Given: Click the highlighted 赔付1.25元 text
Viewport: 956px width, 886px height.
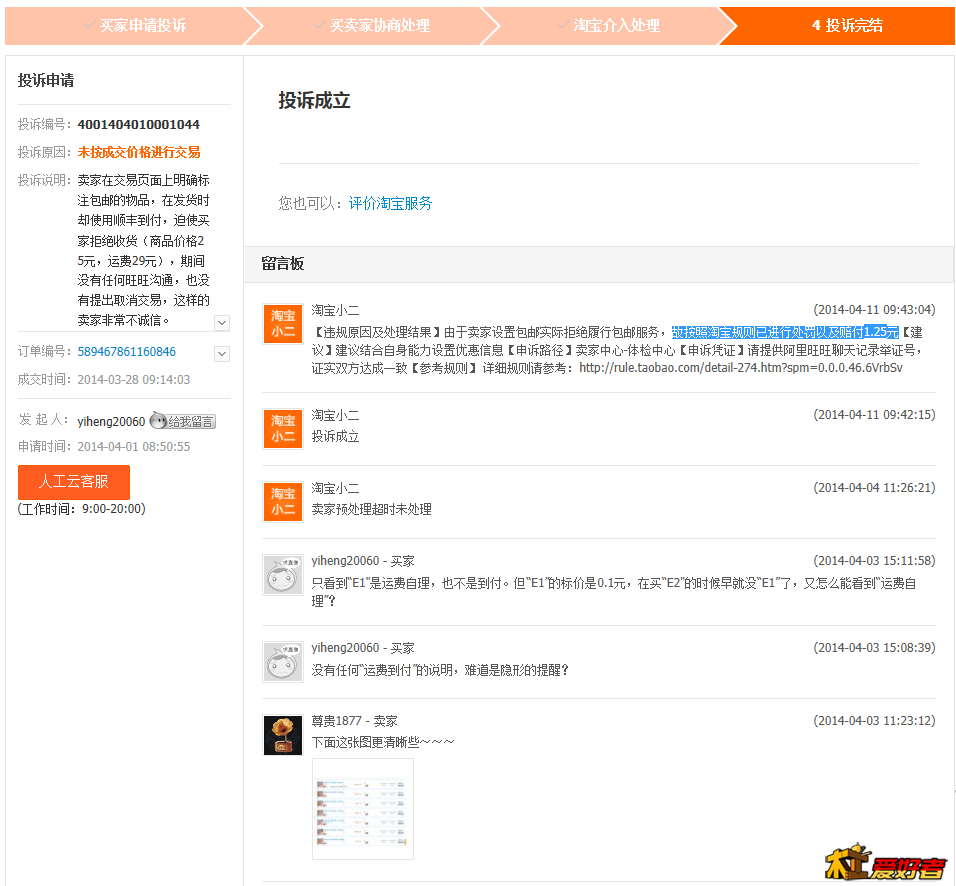Looking at the screenshot, I should [868, 332].
